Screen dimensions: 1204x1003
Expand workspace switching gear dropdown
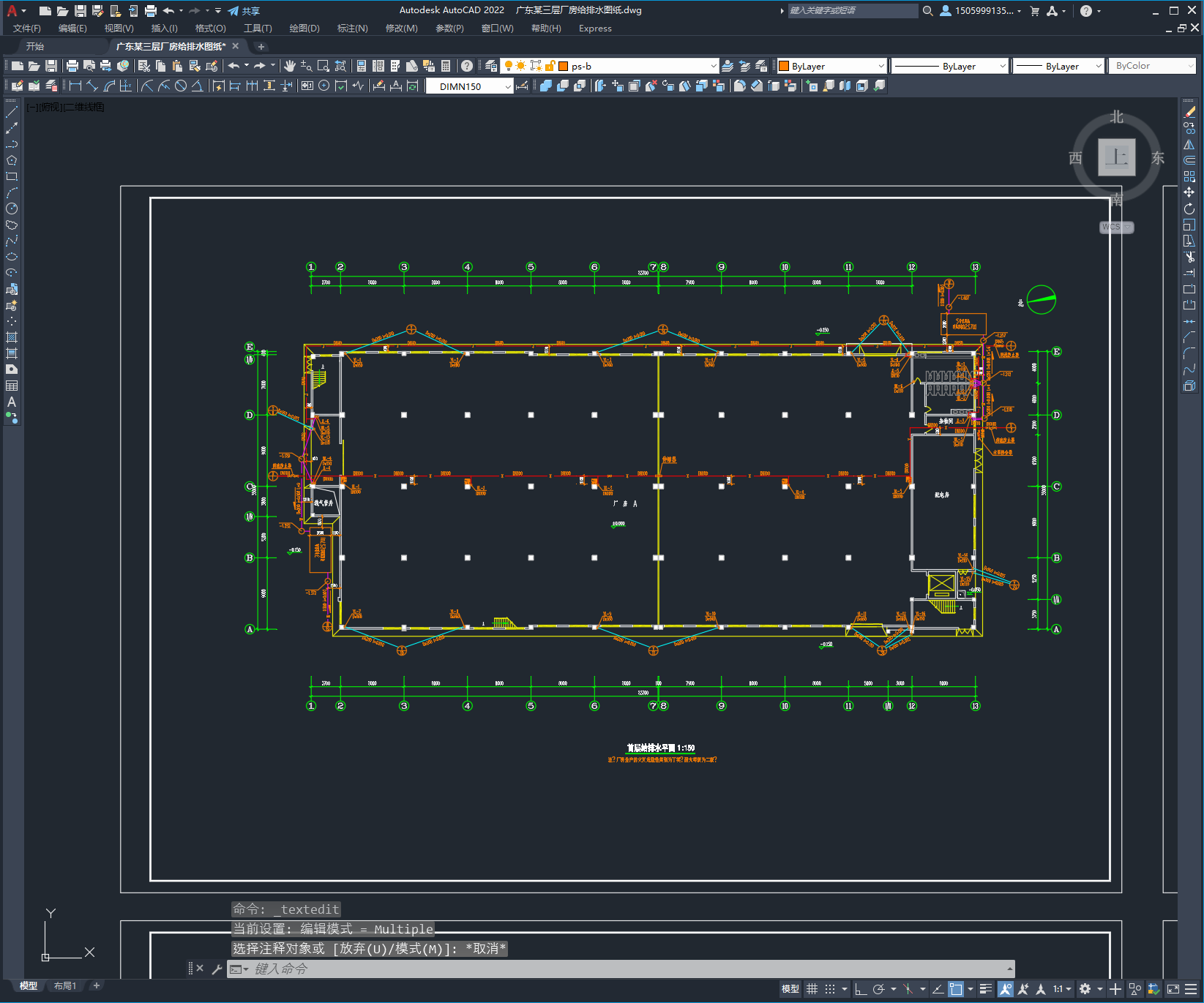click(x=1099, y=989)
